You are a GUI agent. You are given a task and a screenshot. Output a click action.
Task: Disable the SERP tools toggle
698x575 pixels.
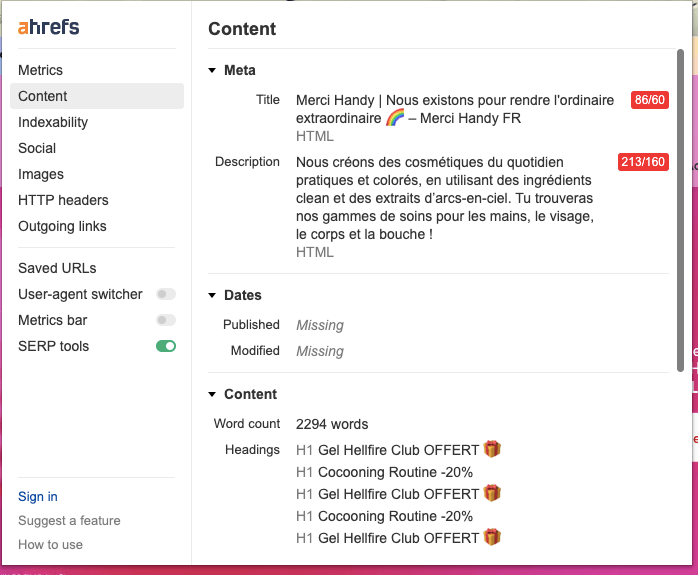tap(166, 346)
